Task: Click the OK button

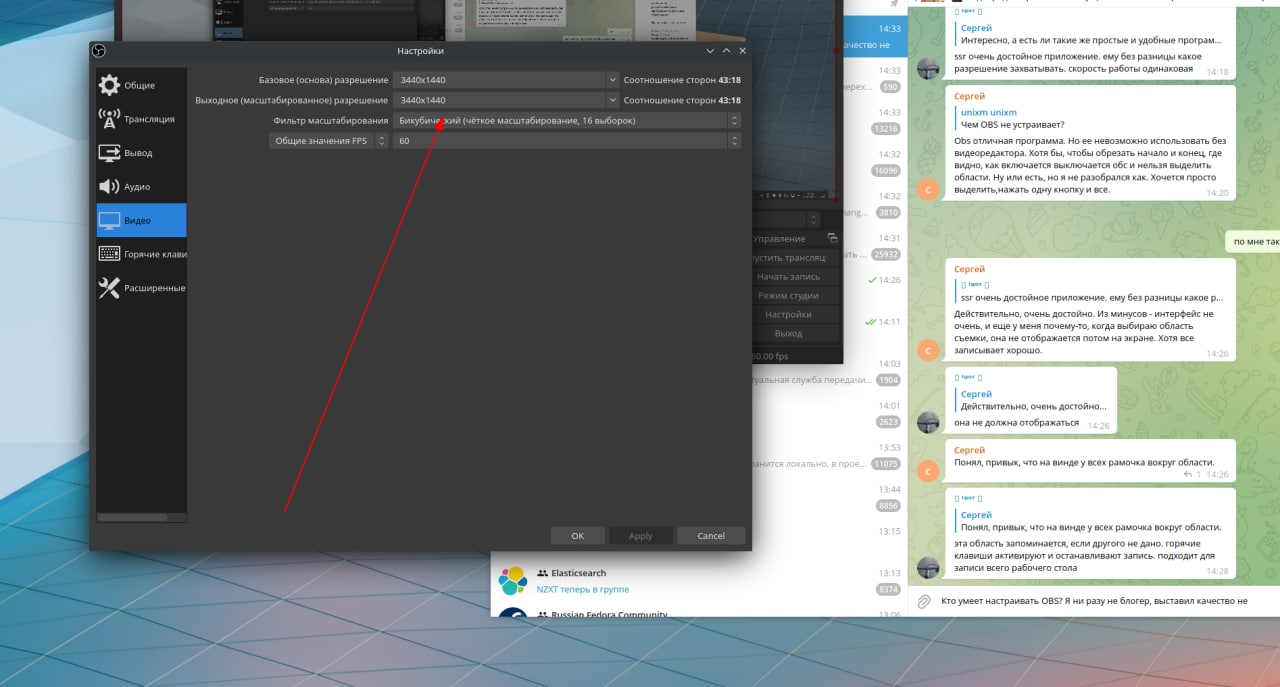Action: 577,536
